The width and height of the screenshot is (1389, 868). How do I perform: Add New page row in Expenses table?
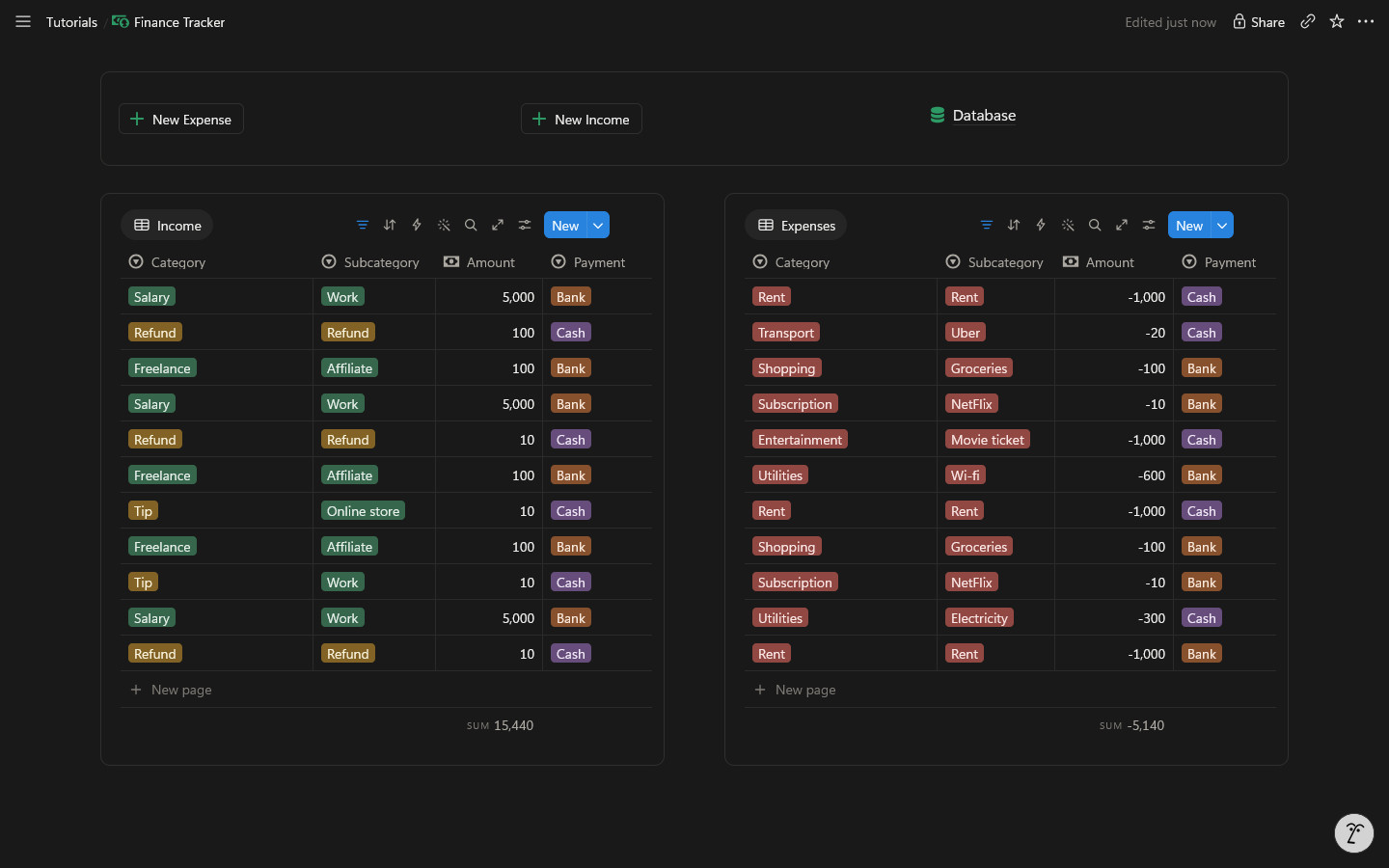pos(1010,690)
